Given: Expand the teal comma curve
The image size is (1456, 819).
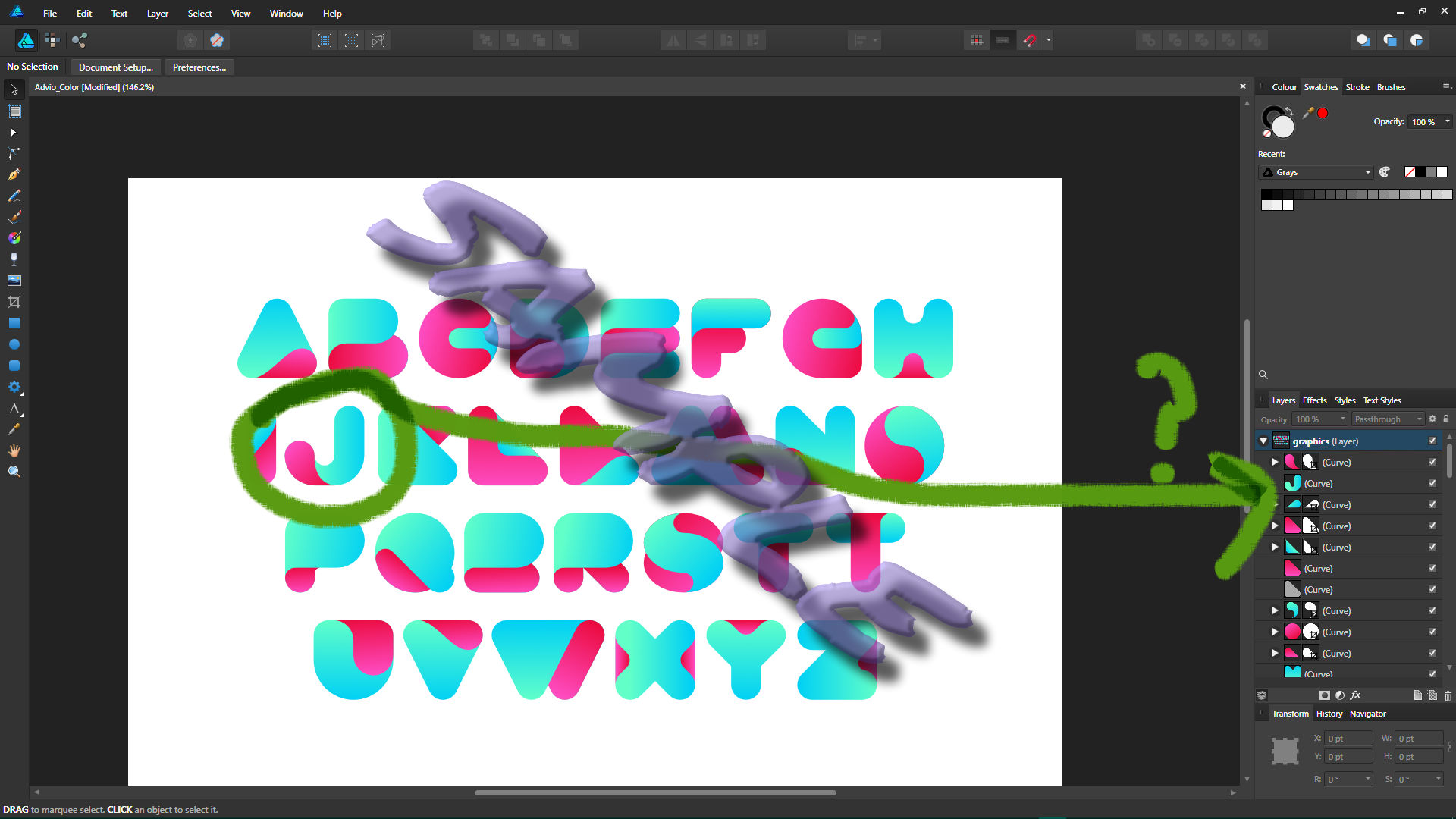Looking at the screenshot, I should pos(1275,610).
